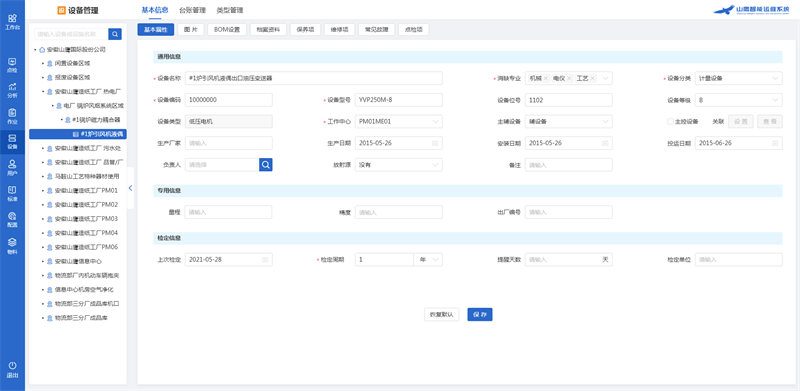Open the 用户 user sidebar icon
The height and width of the screenshot is (391, 800).
click(12, 167)
